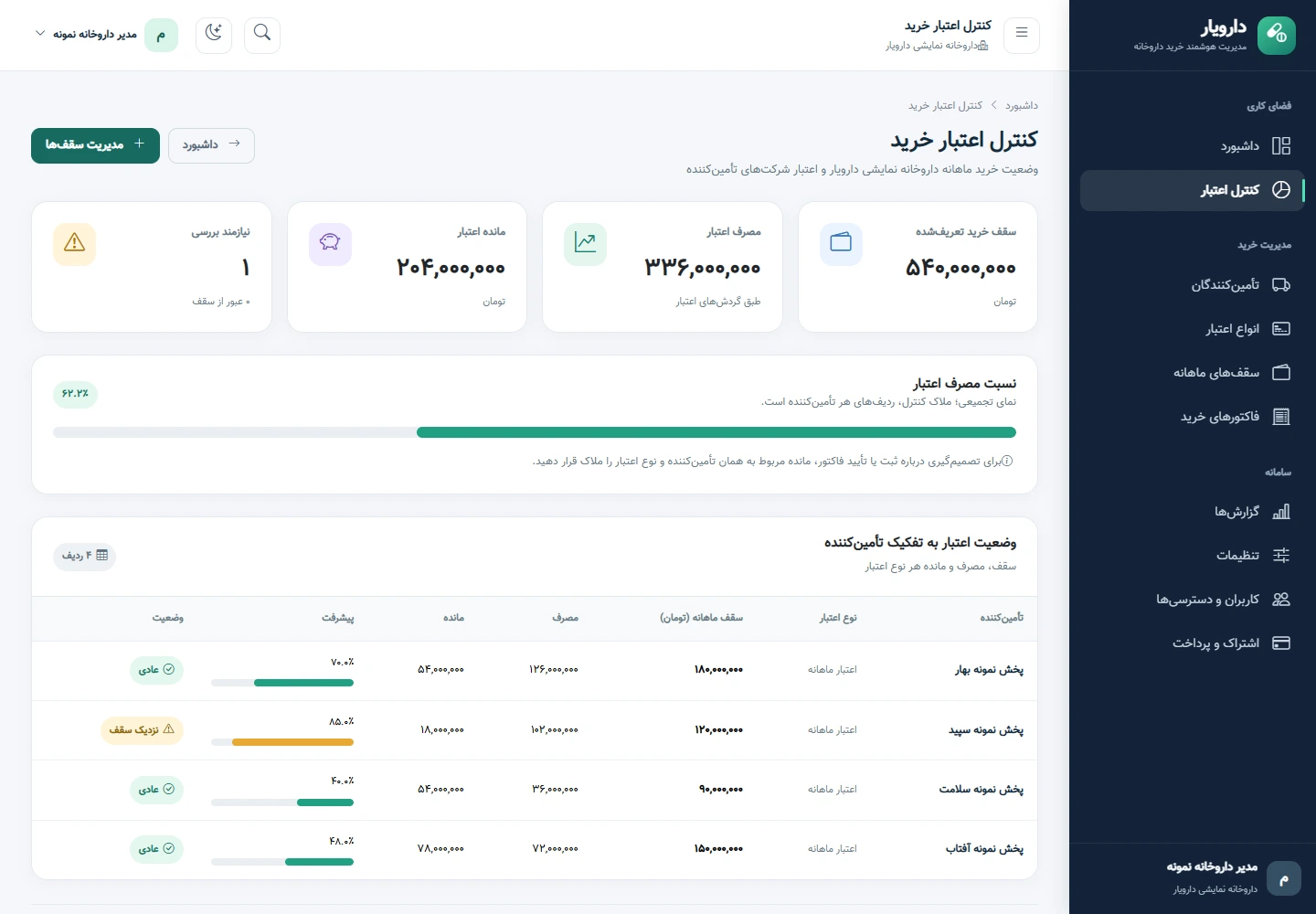Click the مدیریت سقف‌ها button
The image size is (1316, 914).
click(95, 145)
